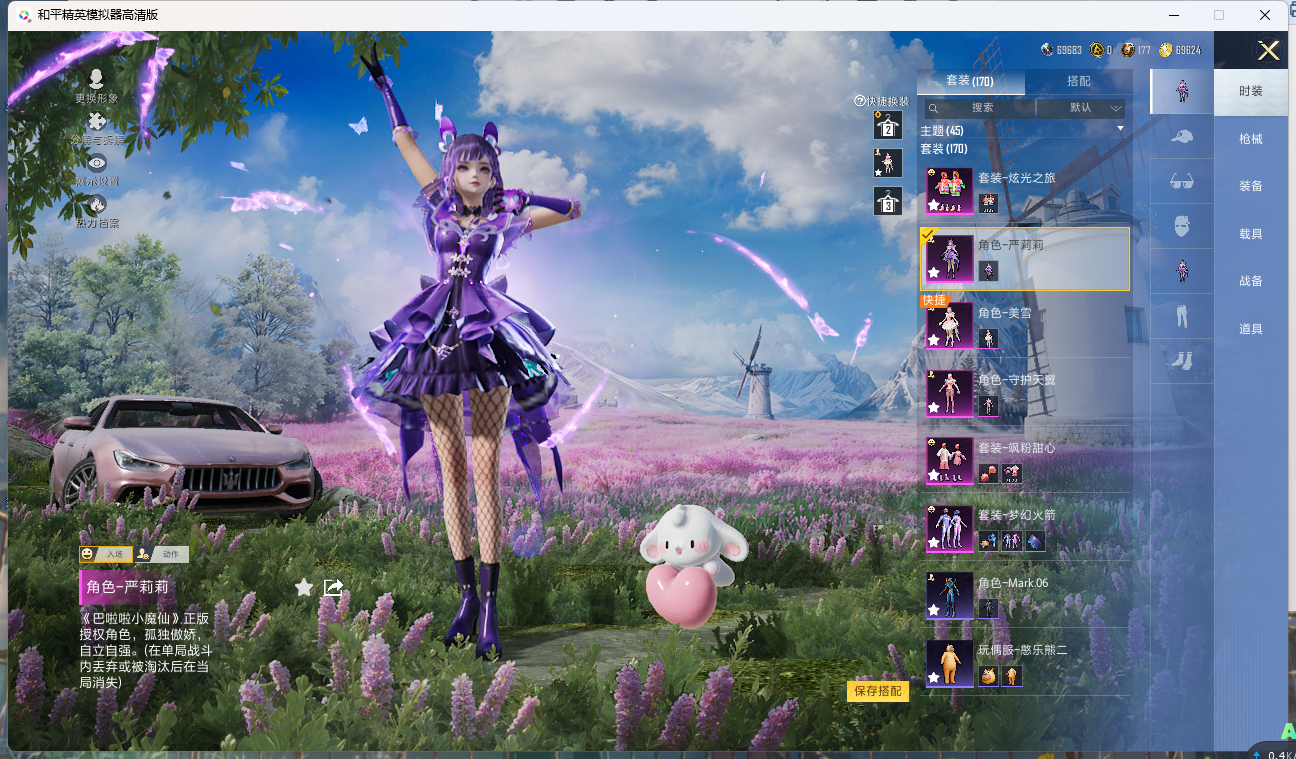Click the emulator logo in title bar
The height and width of the screenshot is (759, 1296).
[24, 15]
